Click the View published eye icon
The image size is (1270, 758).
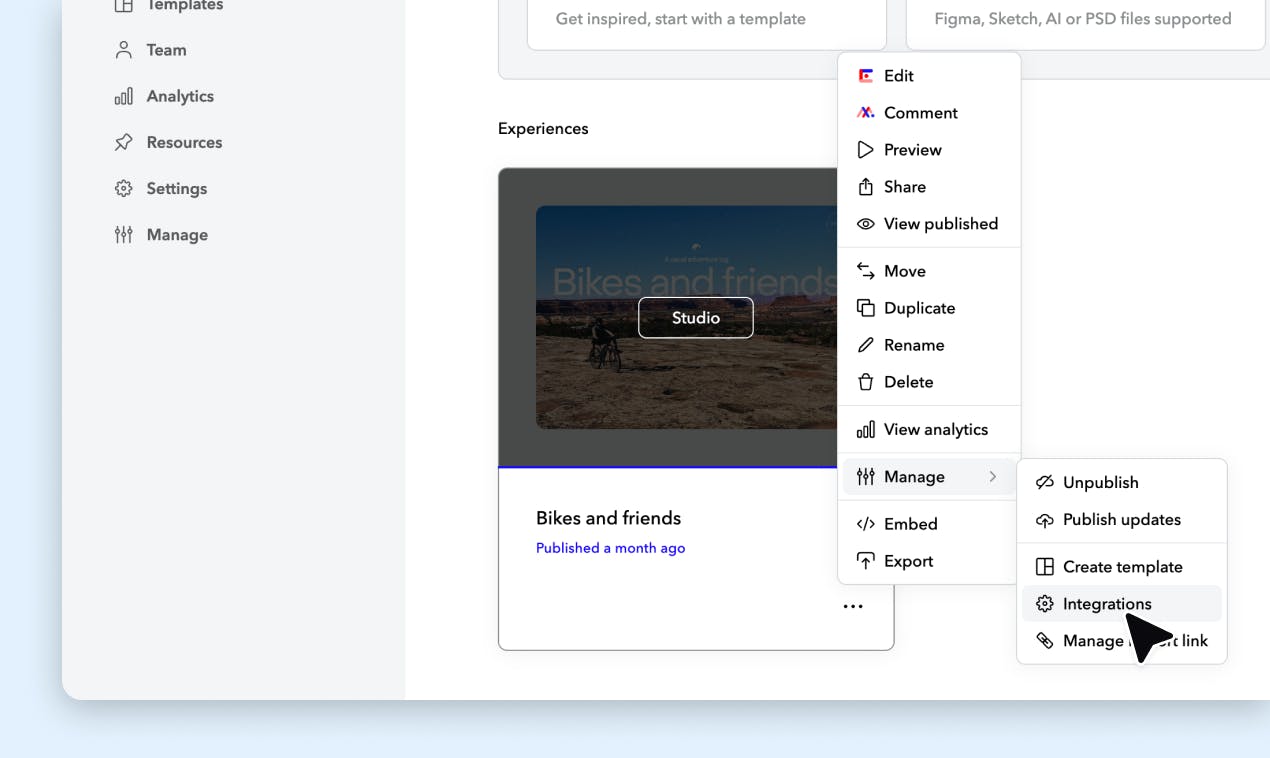coord(866,224)
